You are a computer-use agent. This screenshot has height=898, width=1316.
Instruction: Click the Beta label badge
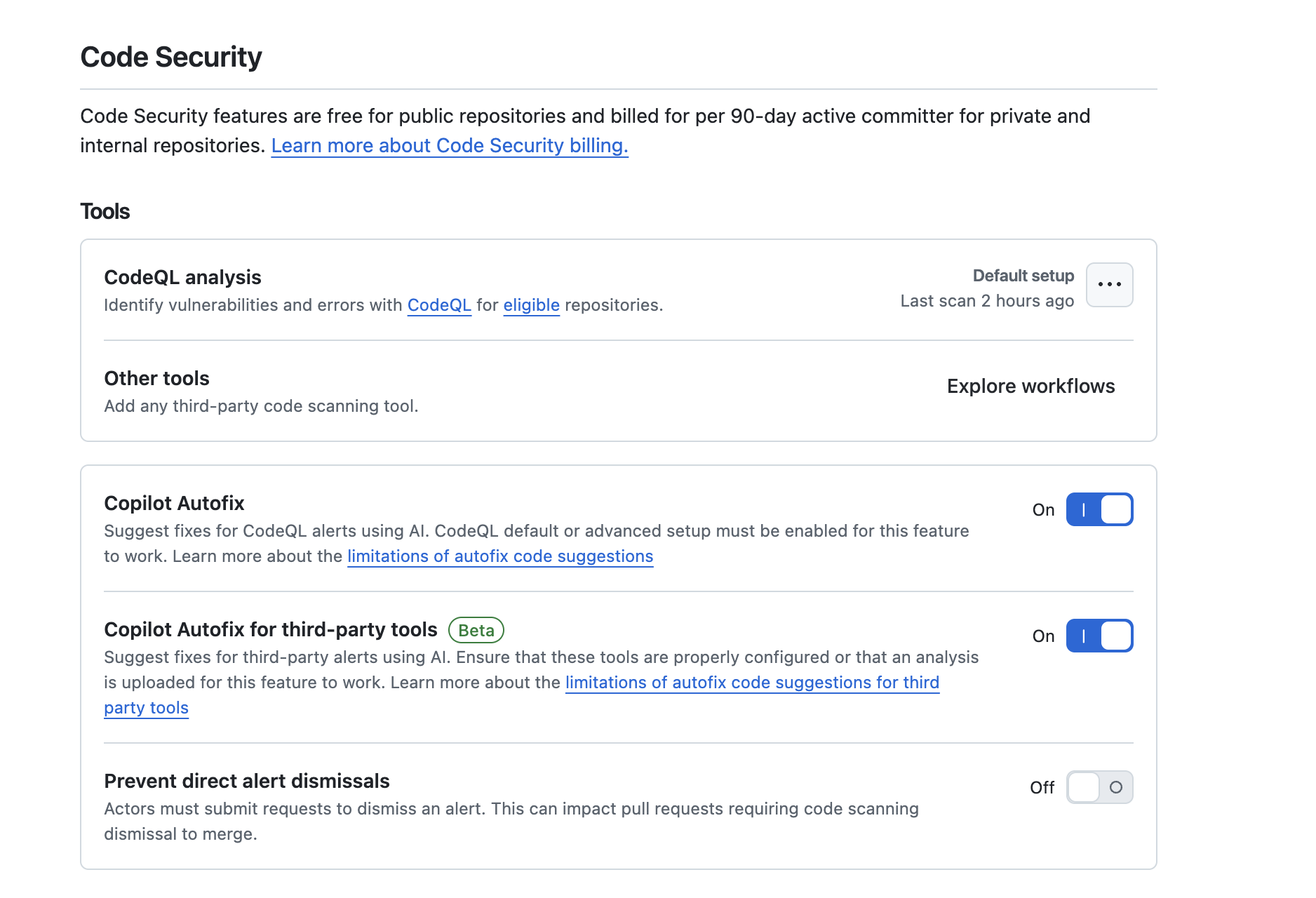[476, 630]
